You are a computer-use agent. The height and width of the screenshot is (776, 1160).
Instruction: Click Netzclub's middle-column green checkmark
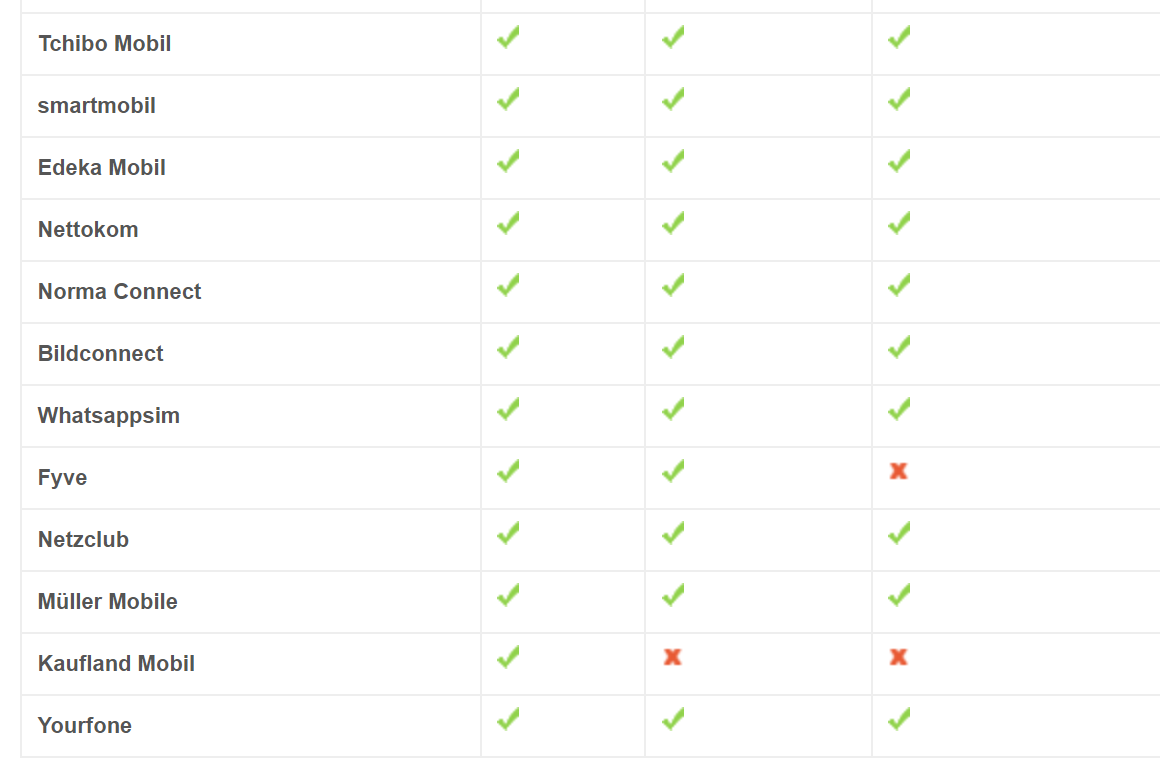(x=673, y=533)
